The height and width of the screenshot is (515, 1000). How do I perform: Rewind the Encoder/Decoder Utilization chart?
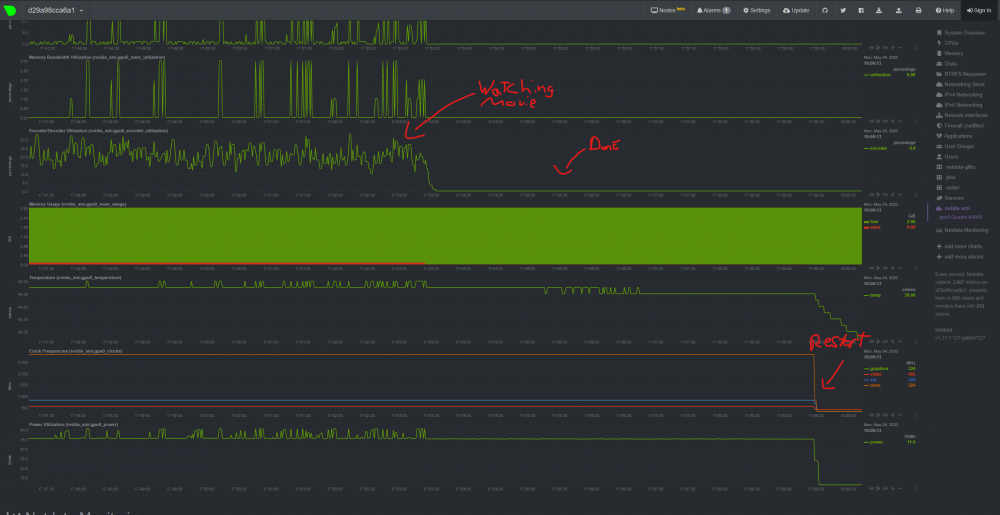pos(871,194)
